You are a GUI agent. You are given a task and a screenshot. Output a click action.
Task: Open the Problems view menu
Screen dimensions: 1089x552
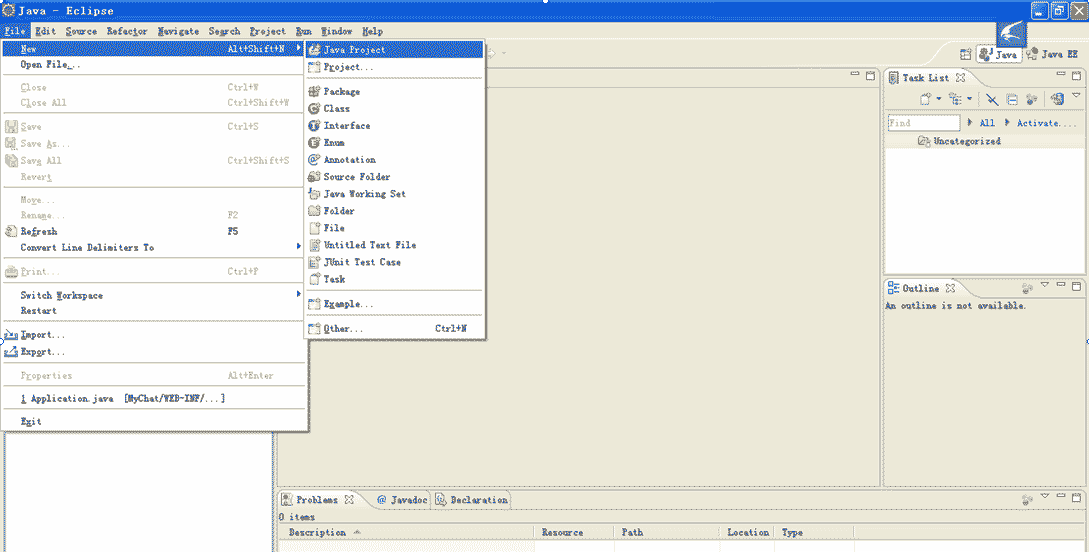click(1045, 496)
